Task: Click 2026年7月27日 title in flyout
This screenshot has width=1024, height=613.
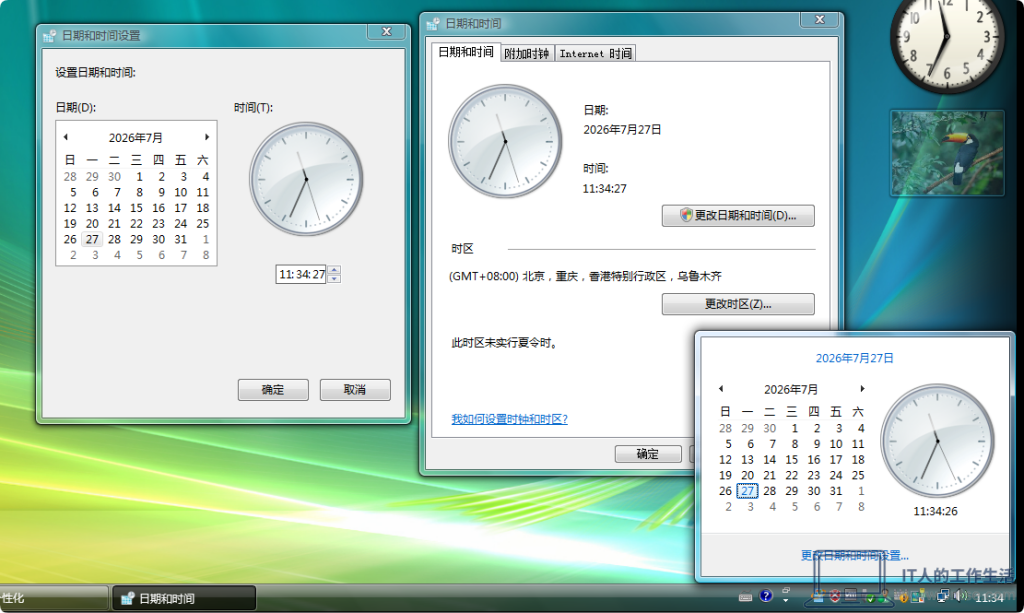Action: 854,358
